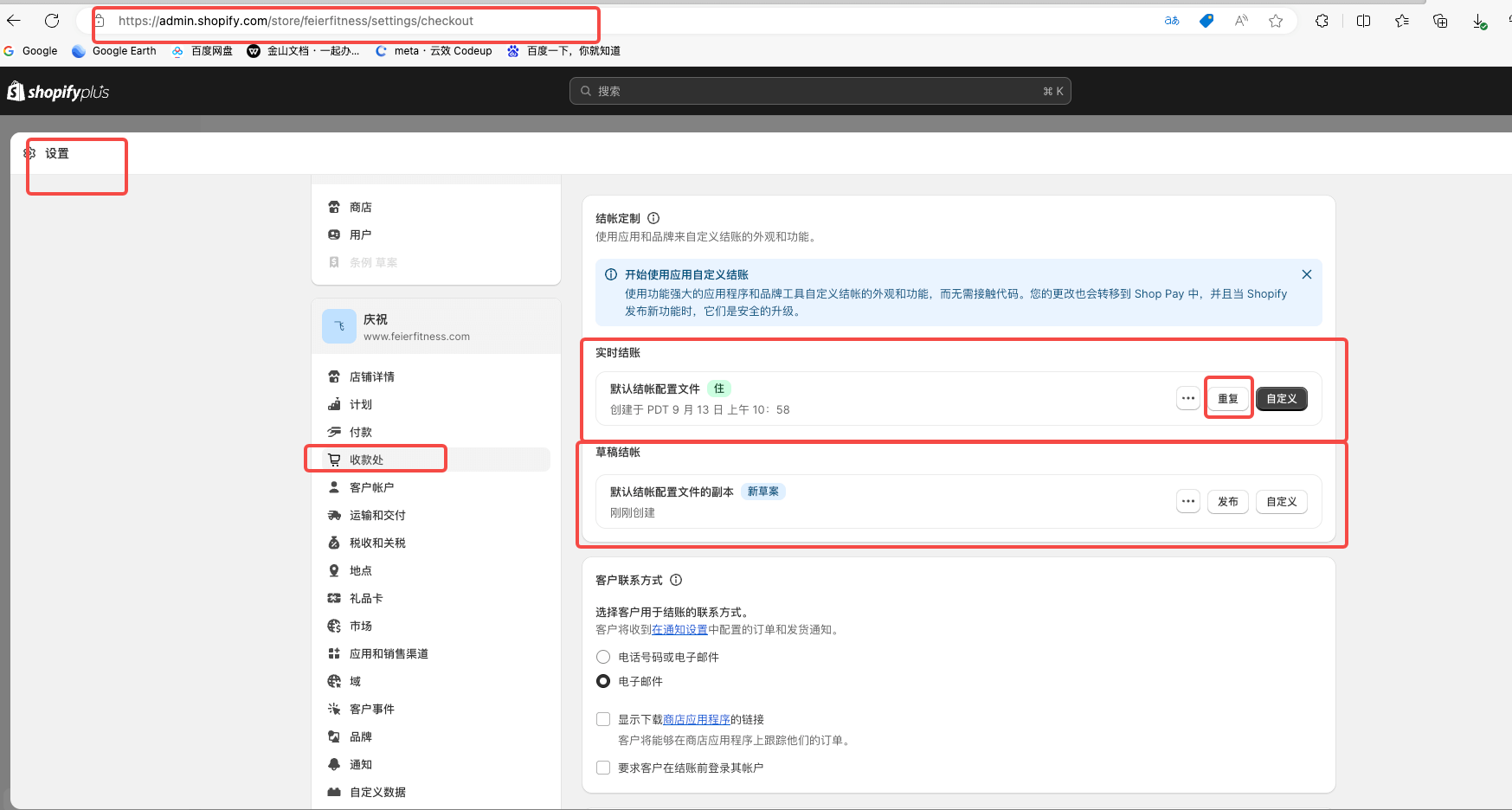
Task: Open three-dot menu for 默认结帐配置文件
Action: point(1187,399)
